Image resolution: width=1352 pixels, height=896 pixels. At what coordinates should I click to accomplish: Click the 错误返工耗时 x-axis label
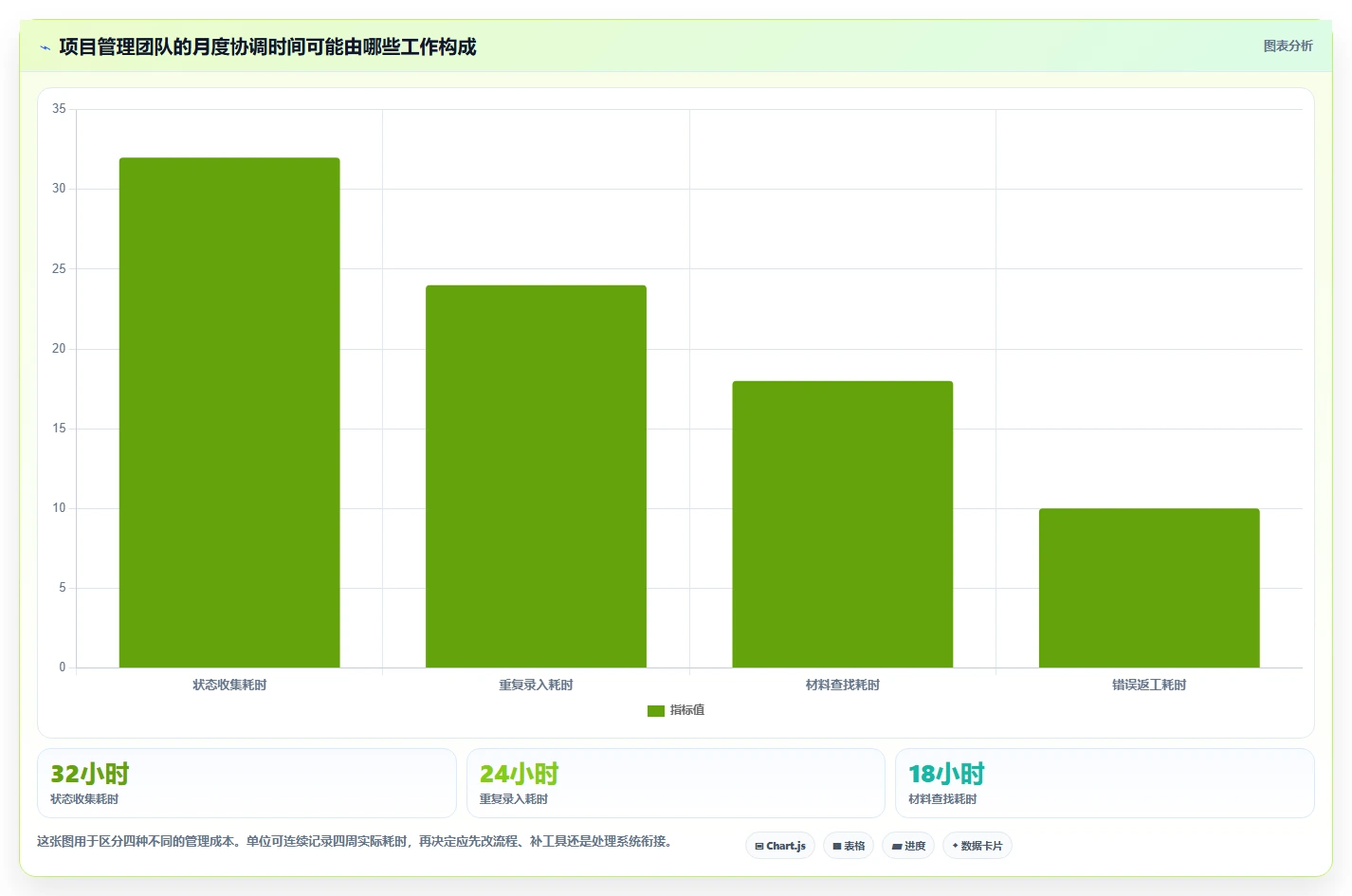coord(1149,685)
